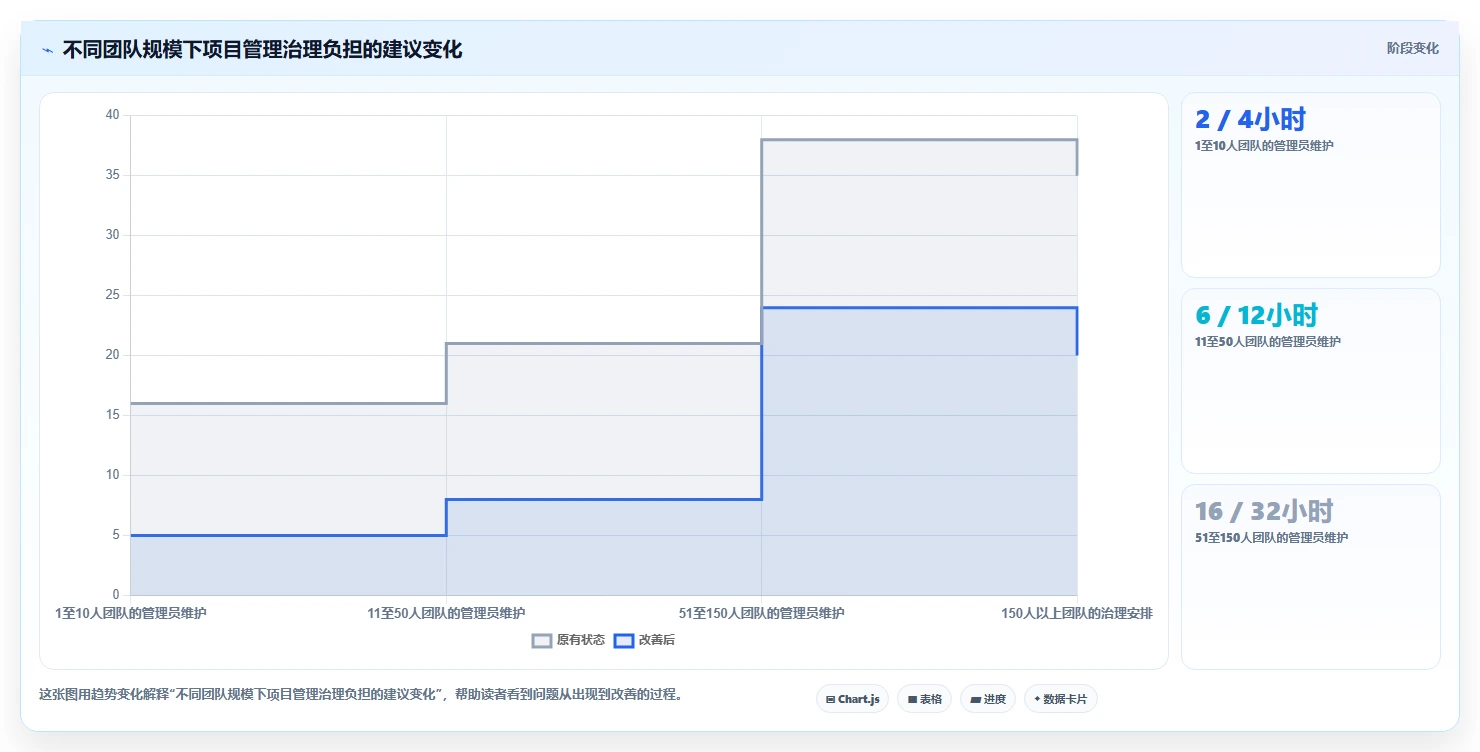
Task: Click x-axis label 11至50人团队的管理员维护
Action: (446, 613)
